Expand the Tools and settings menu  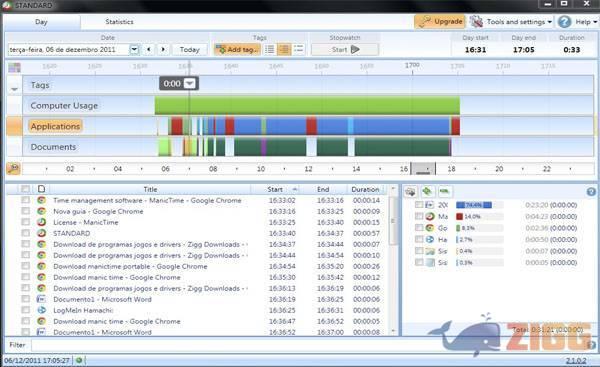[511, 22]
